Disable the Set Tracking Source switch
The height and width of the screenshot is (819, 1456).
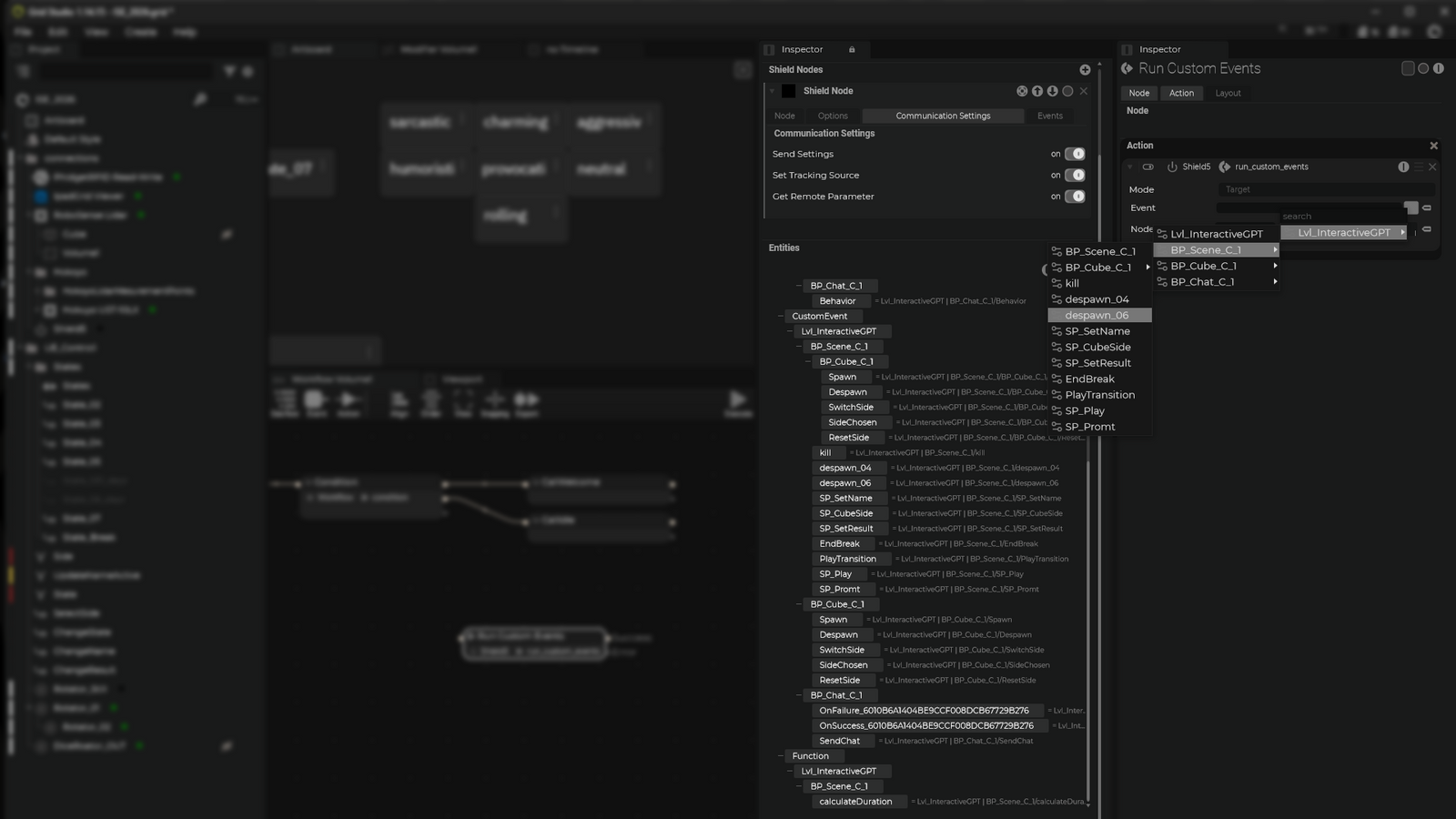click(1075, 176)
